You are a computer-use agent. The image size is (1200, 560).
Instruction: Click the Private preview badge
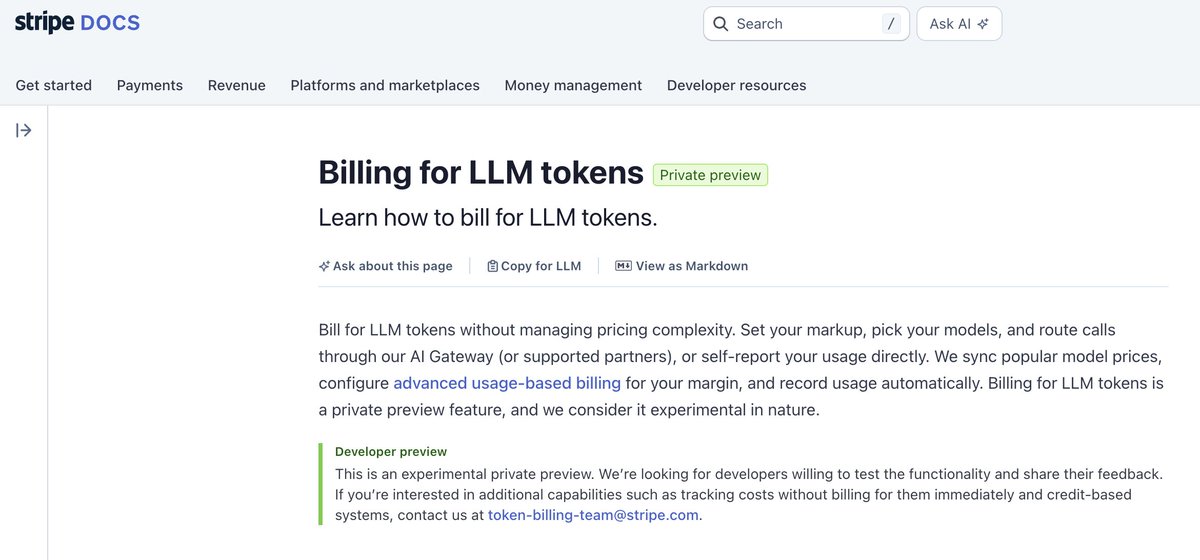[x=711, y=175]
